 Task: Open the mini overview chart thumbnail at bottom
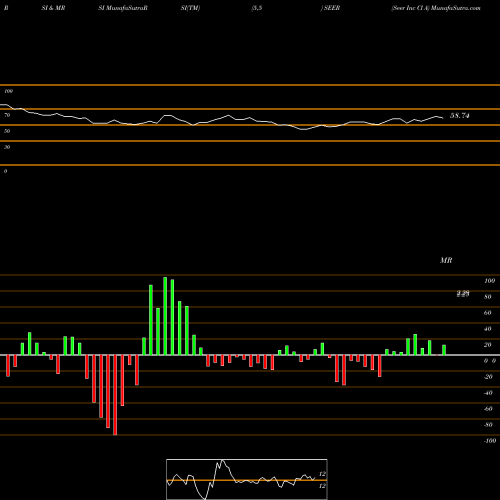point(247,479)
